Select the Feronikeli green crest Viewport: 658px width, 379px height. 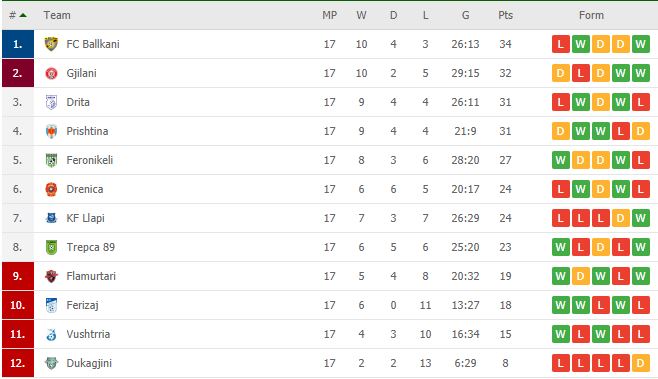(51, 160)
